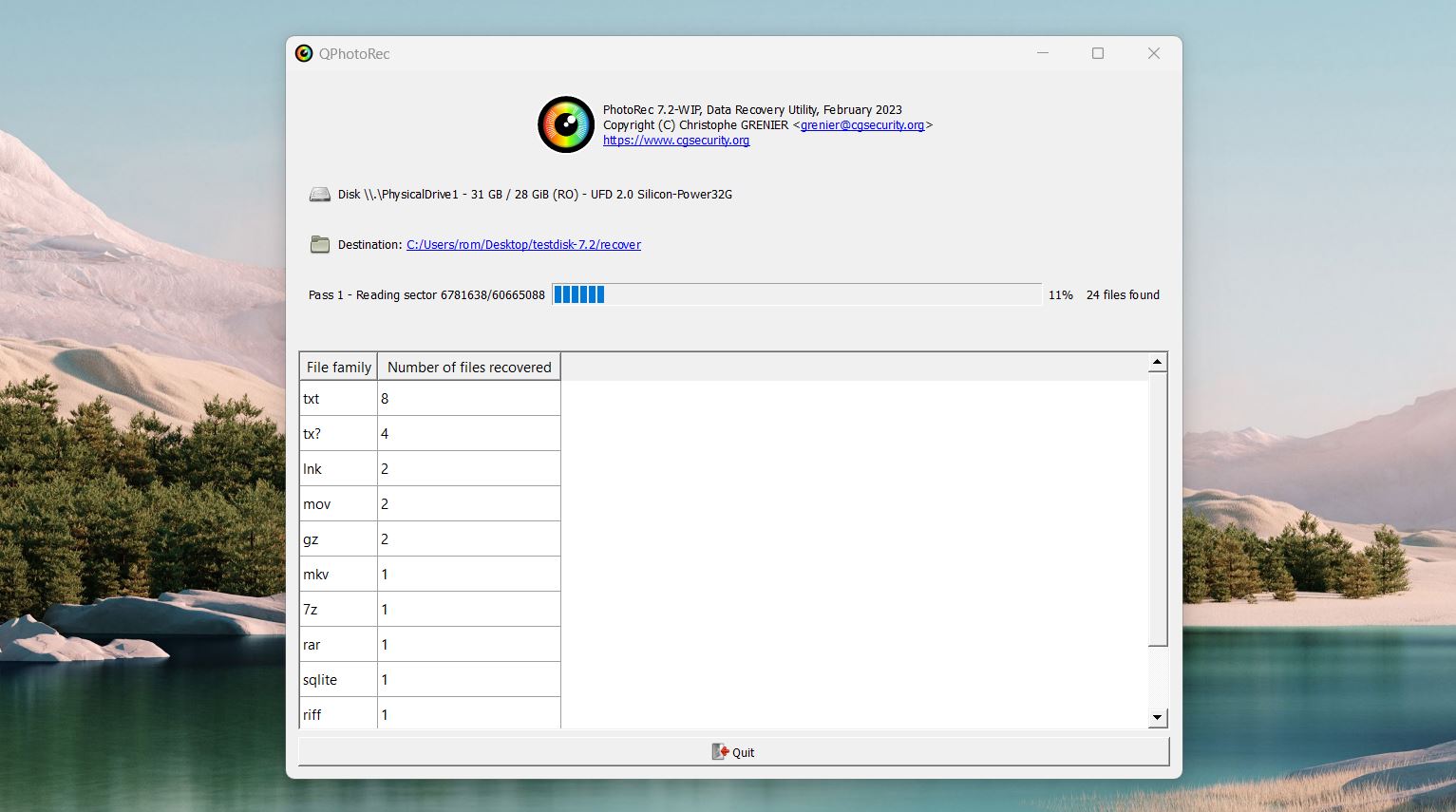Image resolution: width=1456 pixels, height=812 pixels.
Task: Click the table scrollbar down arrow
Action: pyautogui.click(x=1158, y=718)
